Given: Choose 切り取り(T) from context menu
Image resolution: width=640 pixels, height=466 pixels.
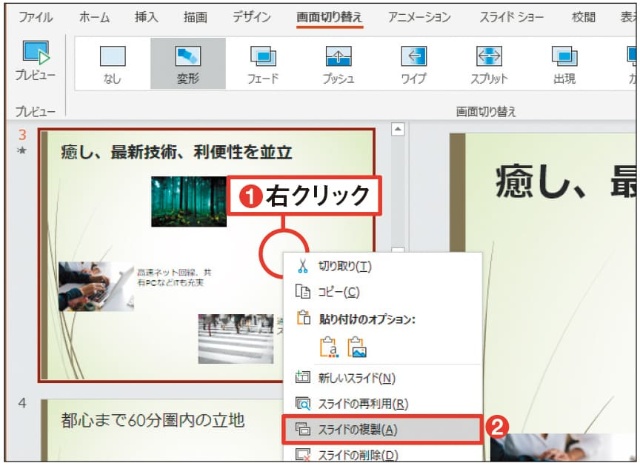Looking at the screenshot, I should (382, 266).
